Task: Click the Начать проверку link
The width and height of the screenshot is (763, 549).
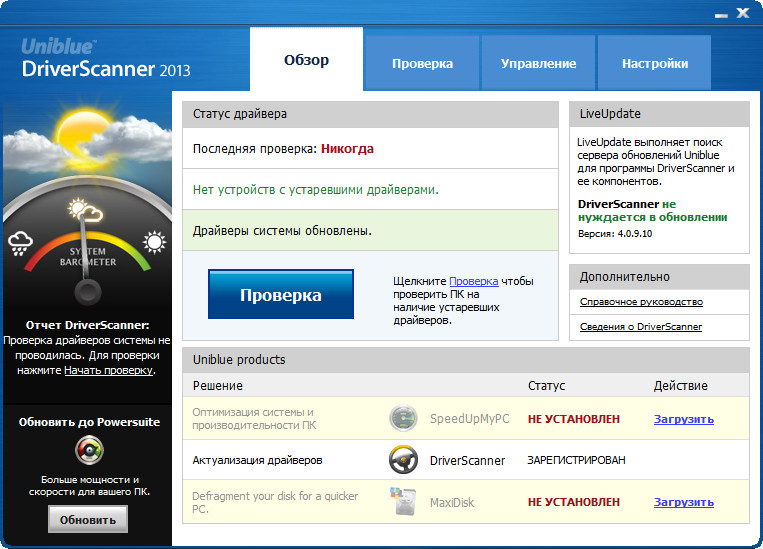Action: pos(108,370)
